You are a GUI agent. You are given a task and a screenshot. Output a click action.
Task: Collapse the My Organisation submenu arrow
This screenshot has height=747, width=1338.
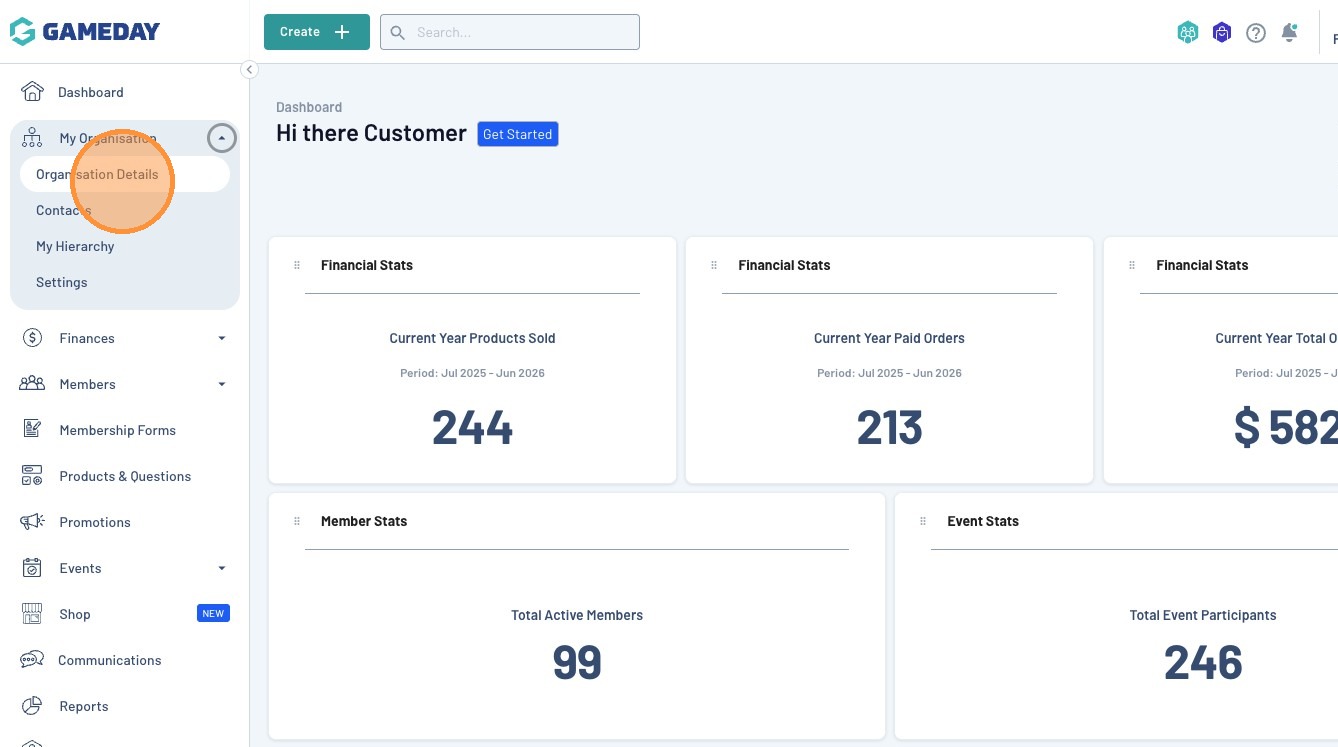pyautogui.click(x=222, y=138)
